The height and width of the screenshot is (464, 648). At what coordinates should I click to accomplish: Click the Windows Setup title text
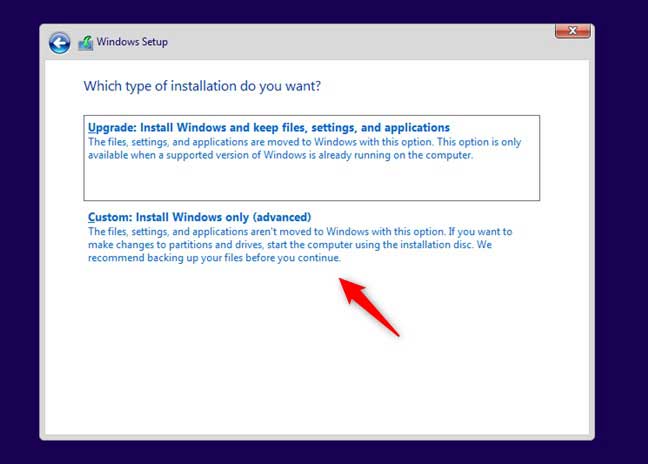tap(132, 42)
